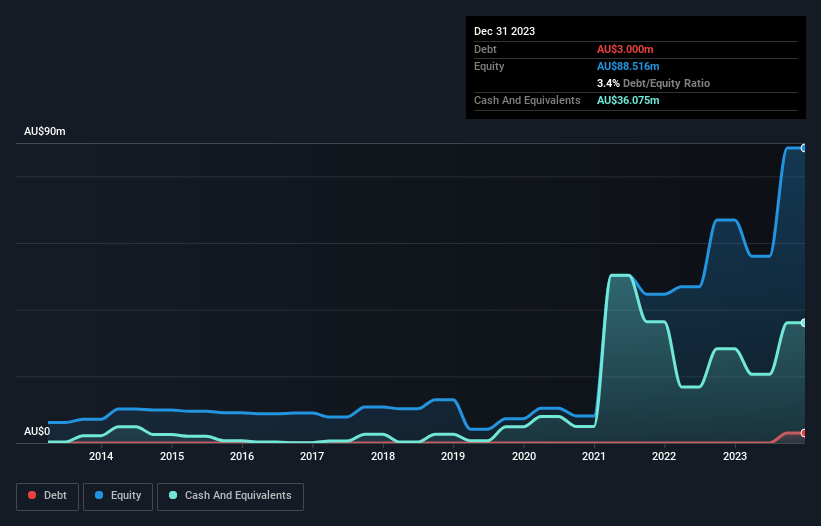
Task: Click the 2022 x-axis label
Action: point(664,456)
